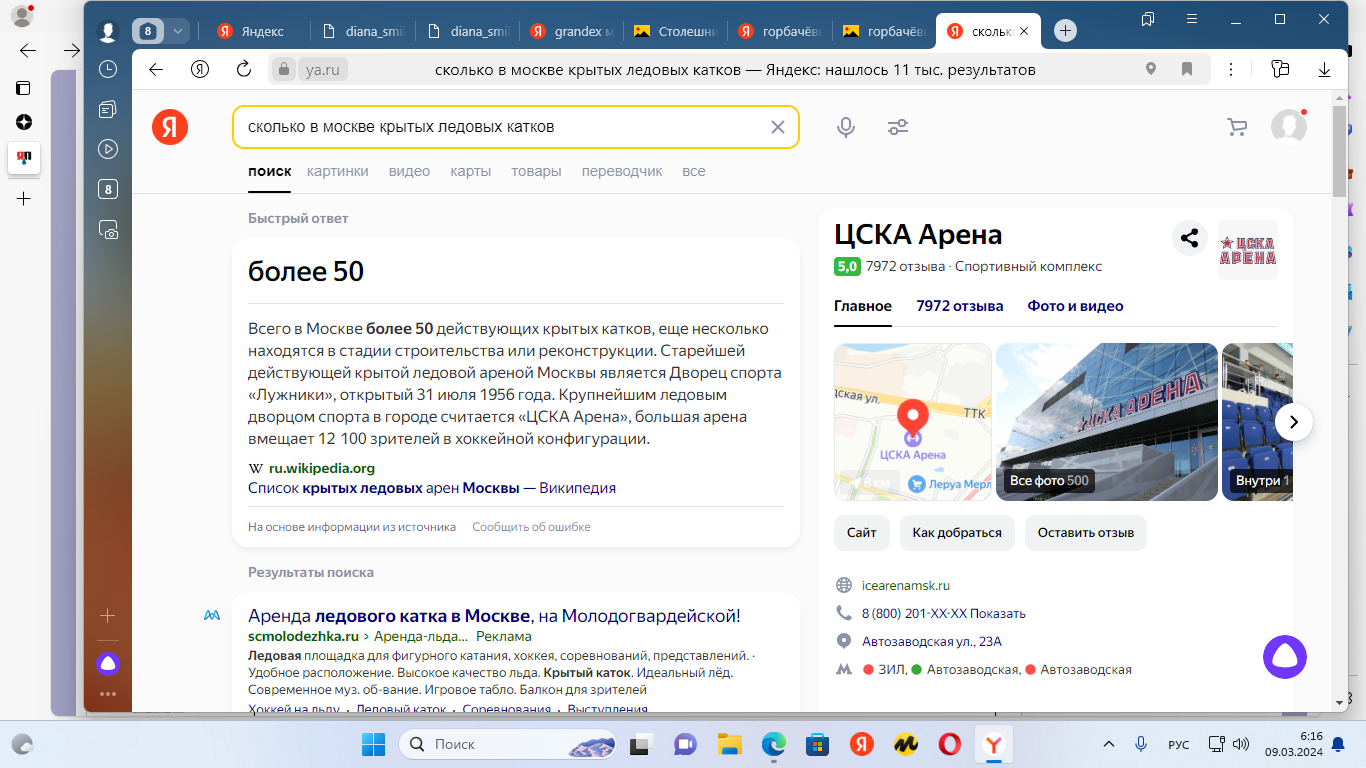Click the Оставить отзыв button
Screen dimensions: 1366x768
point(1086,533)
